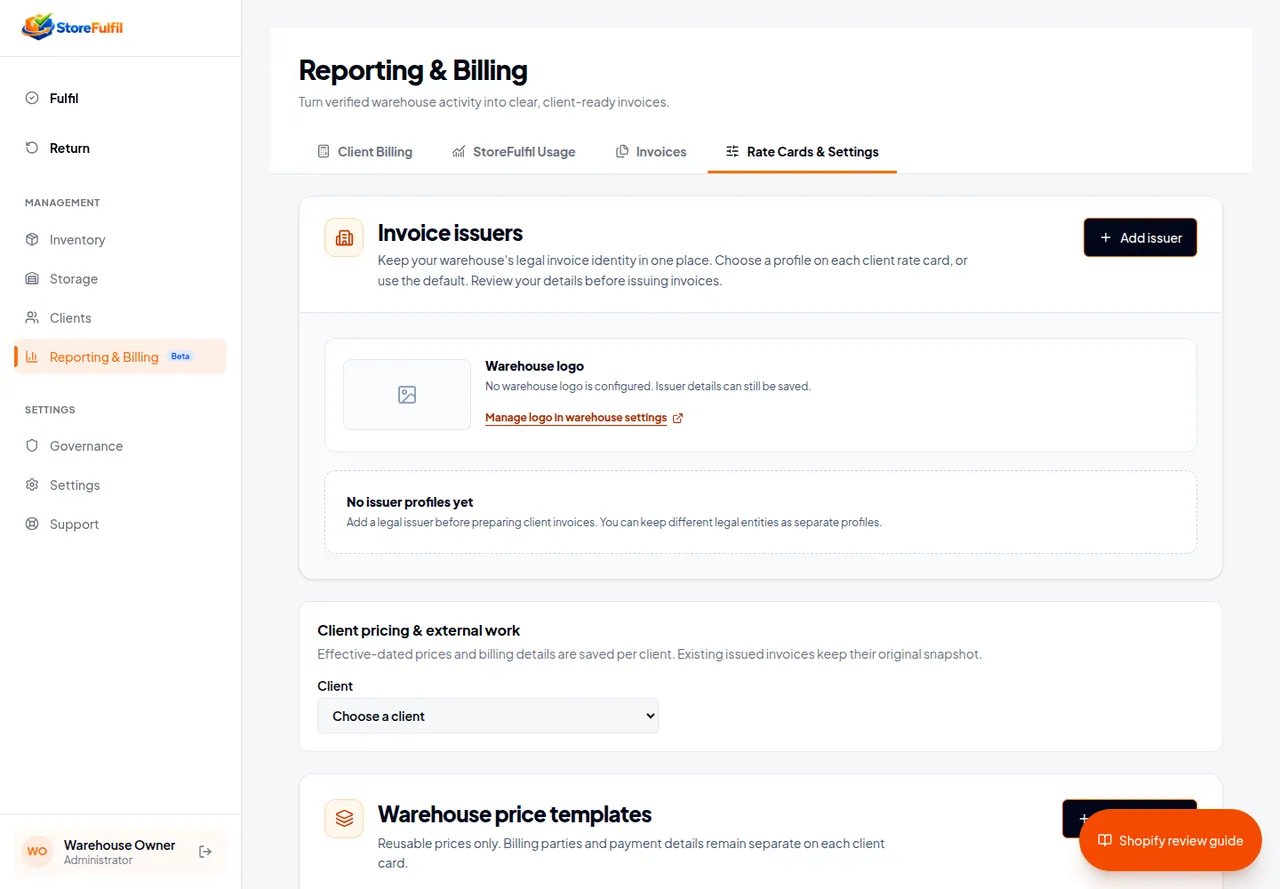Screen dimensions: 1280x889
Task: Navigate to Return in the sidebar
Action: [x=120, y=148]
